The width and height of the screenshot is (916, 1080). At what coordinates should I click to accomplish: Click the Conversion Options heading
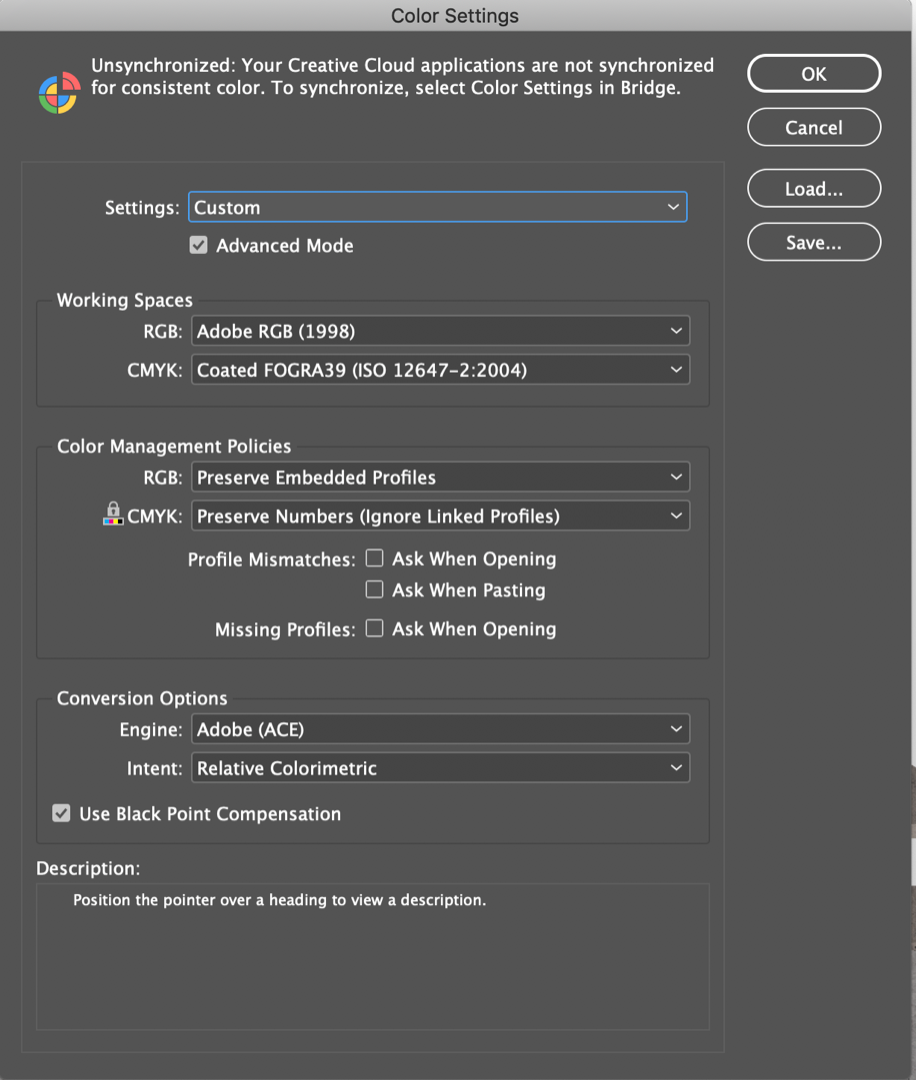click(x=142, y=698)
